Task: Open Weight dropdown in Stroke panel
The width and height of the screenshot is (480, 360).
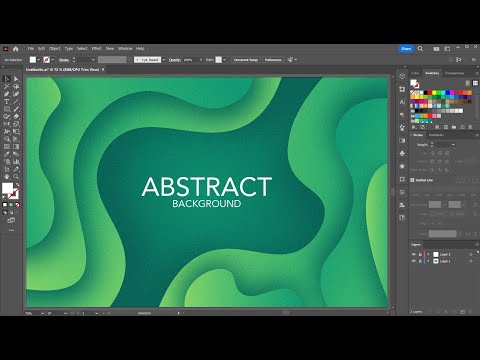Action: point(453,145)
